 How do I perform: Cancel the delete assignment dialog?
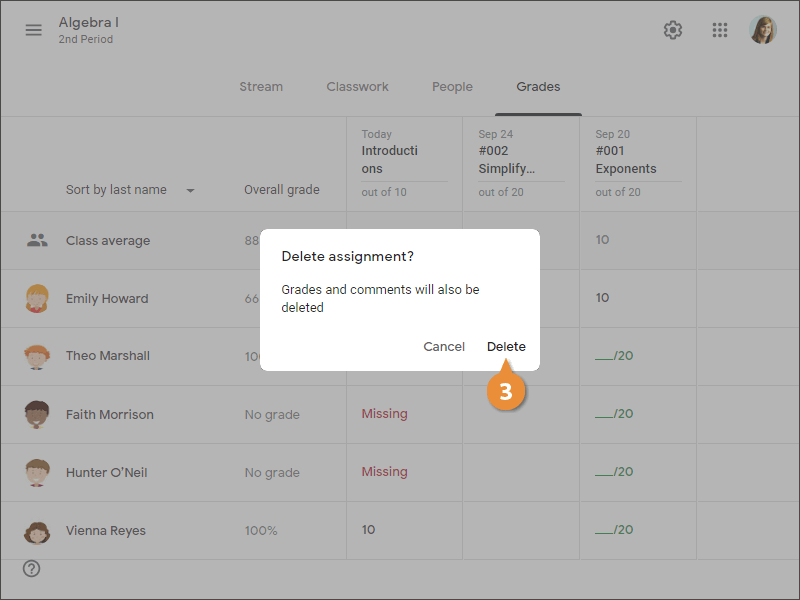pos(444,346)
